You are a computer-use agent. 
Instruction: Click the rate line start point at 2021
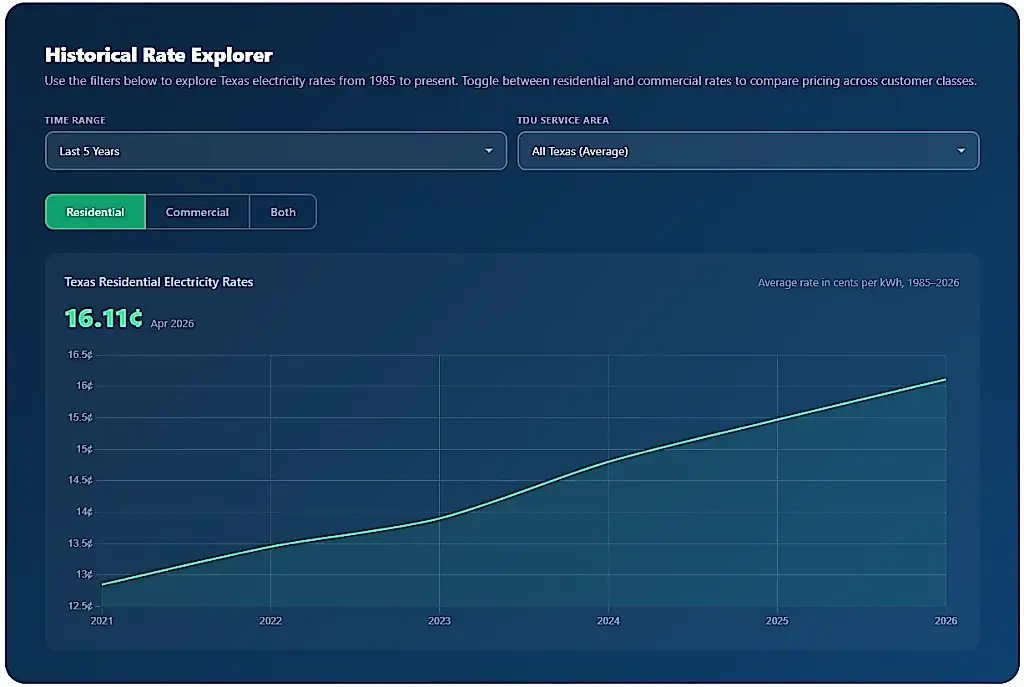[103, 584]
